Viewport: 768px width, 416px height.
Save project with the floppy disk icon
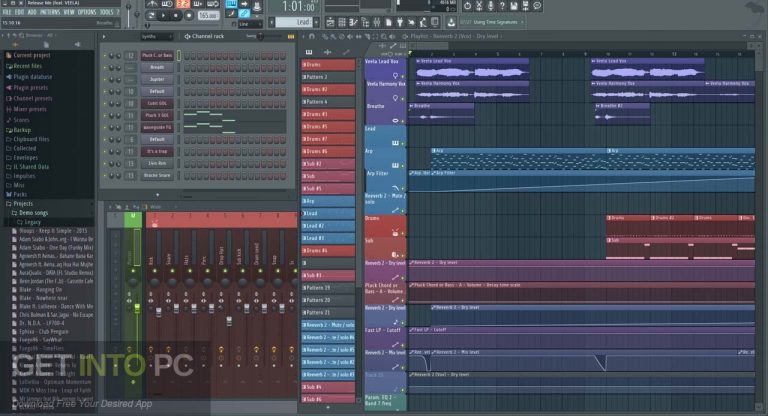tap(514, 6)
